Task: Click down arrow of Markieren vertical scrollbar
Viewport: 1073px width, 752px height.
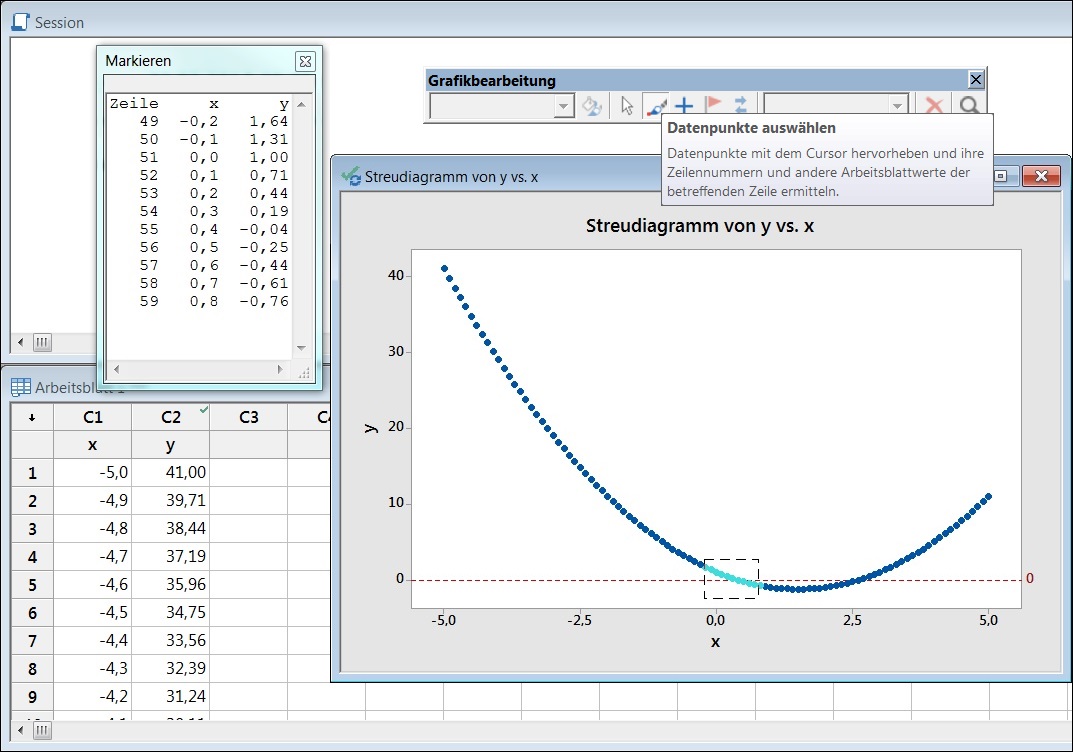Action: 301,348
